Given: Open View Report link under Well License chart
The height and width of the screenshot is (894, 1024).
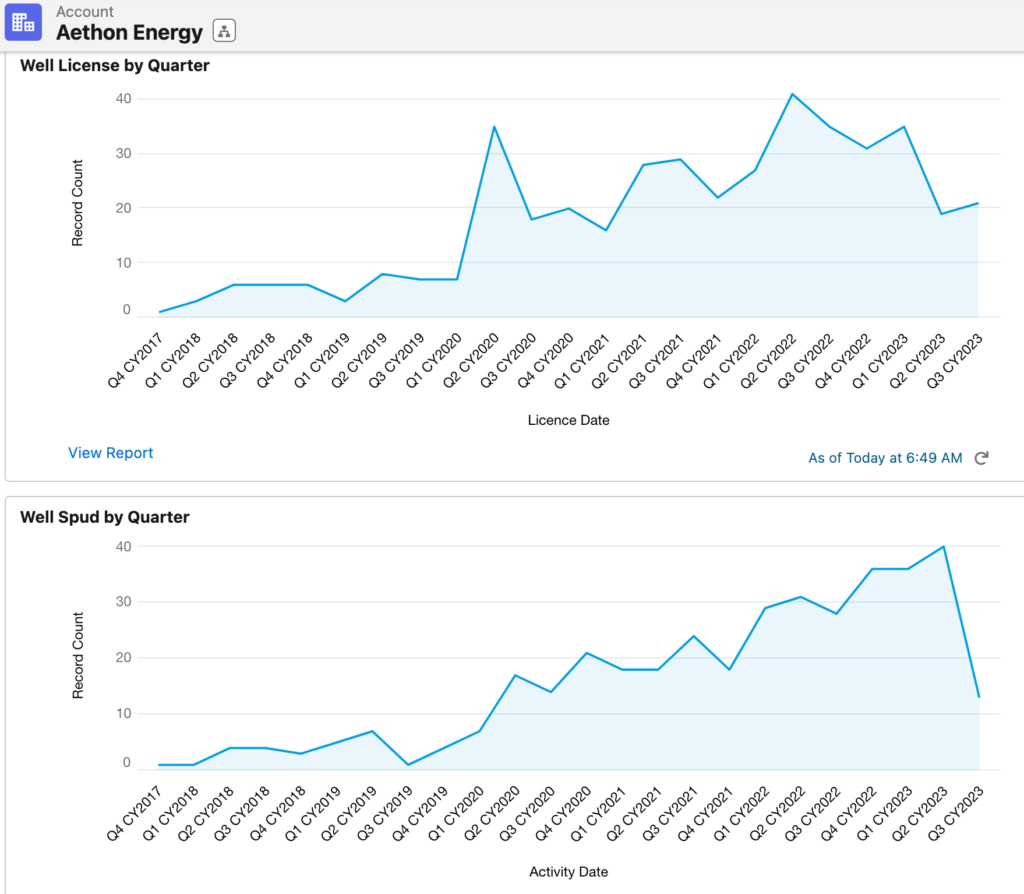Looking at the screenshot, I should (x=110, y=453).
